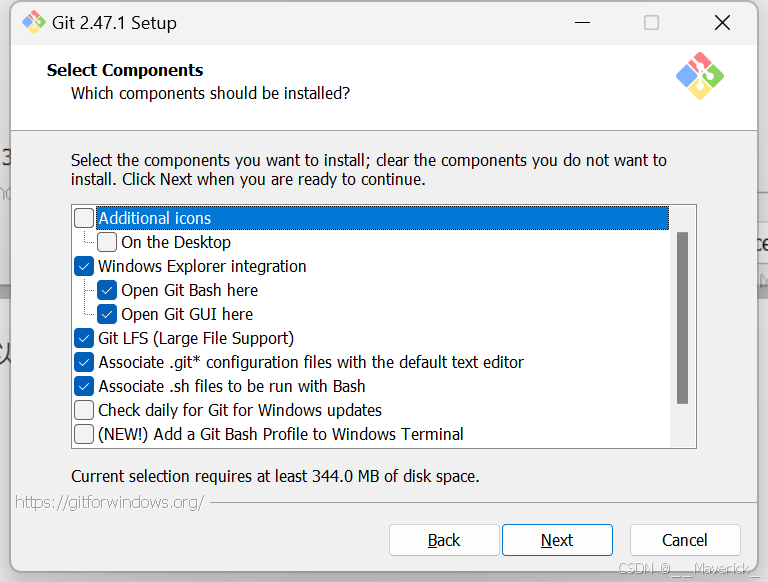Enable the Additional icons checkbox

tap(84, 218)
